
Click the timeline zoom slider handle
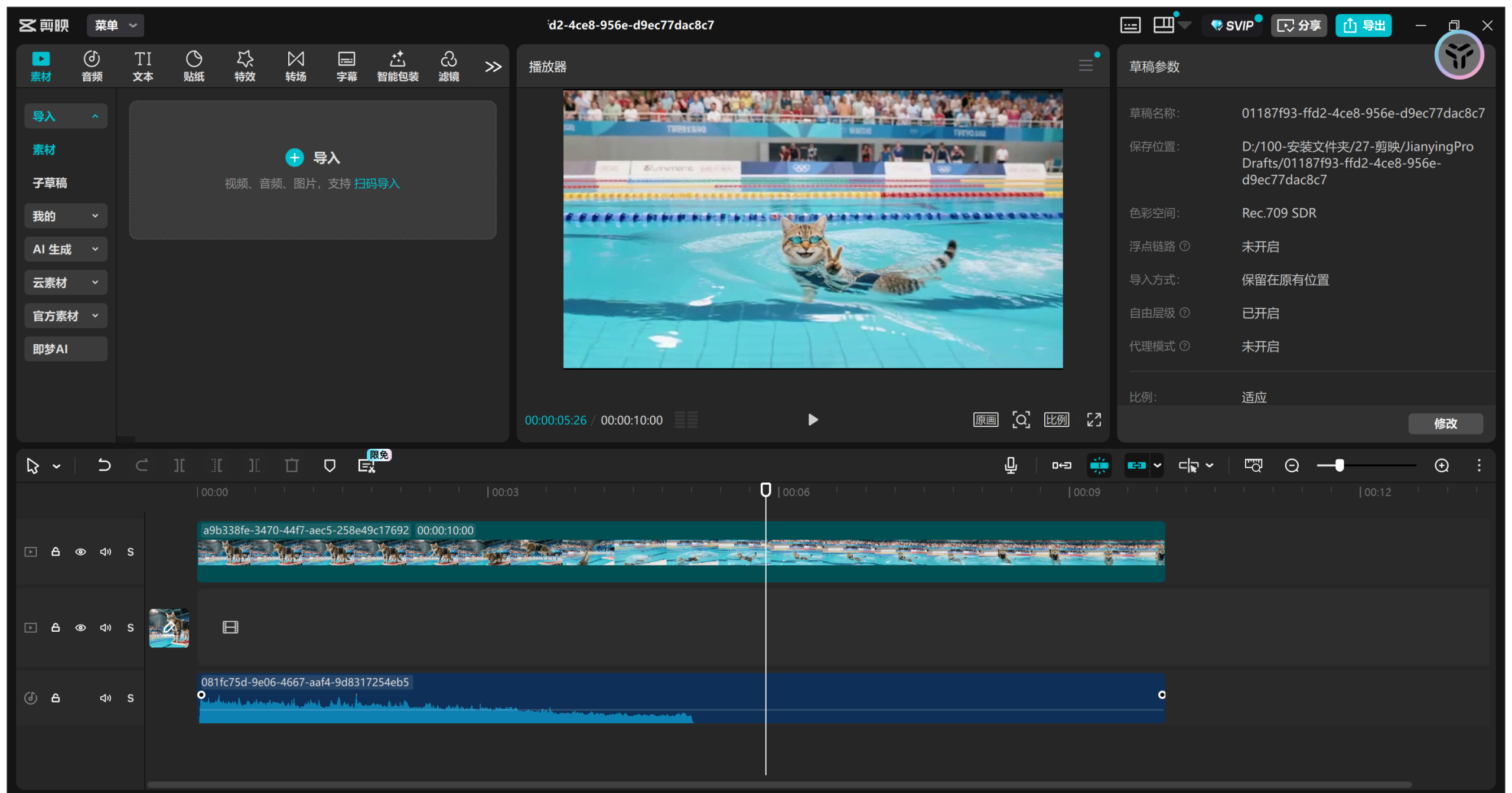click(x=1340, y=465)
